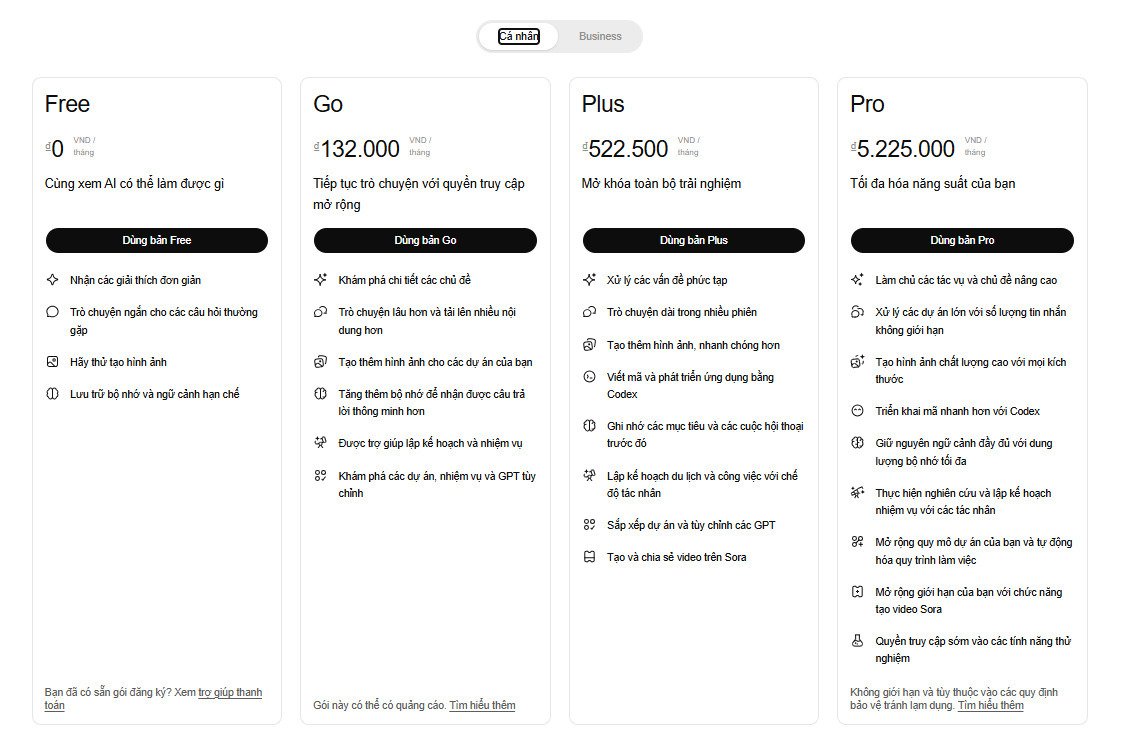Click Codex icon beside Viết mã và phát triển
Screen dimensions: 1126x747
[x=589, y=377]
